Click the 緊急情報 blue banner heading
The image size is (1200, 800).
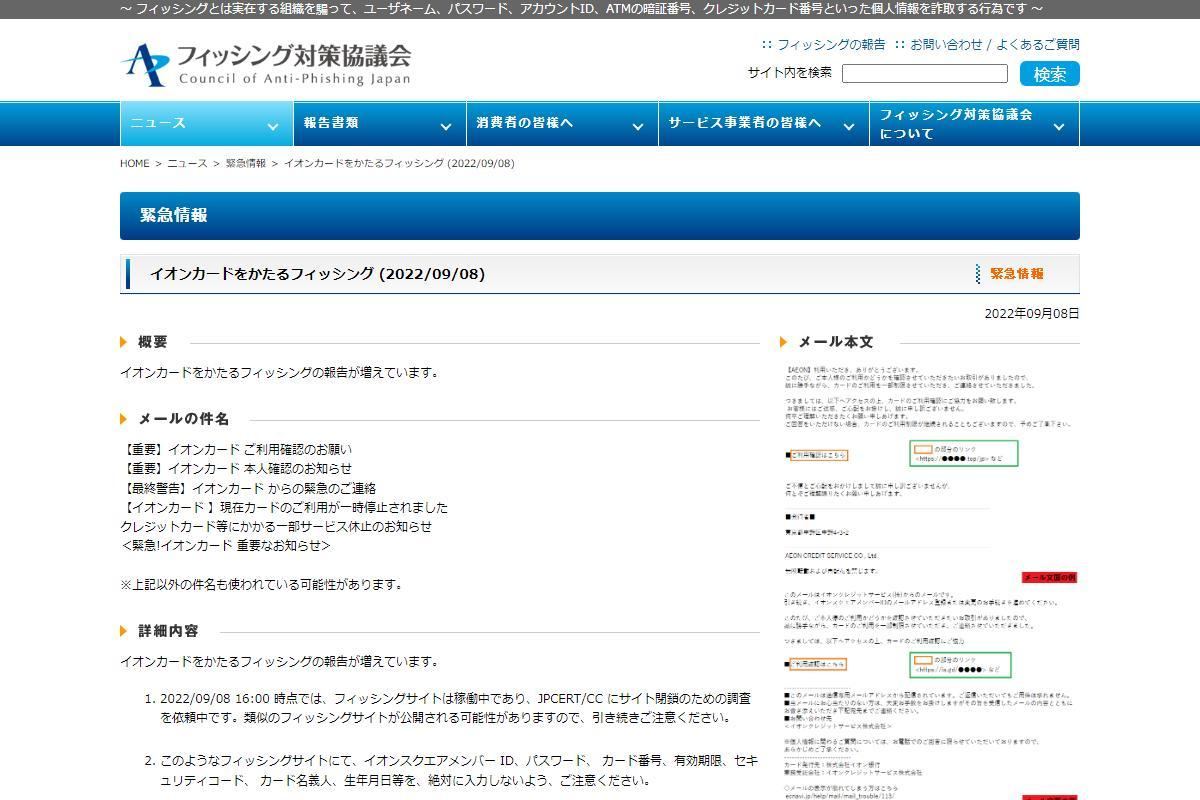tap(600, 216)
